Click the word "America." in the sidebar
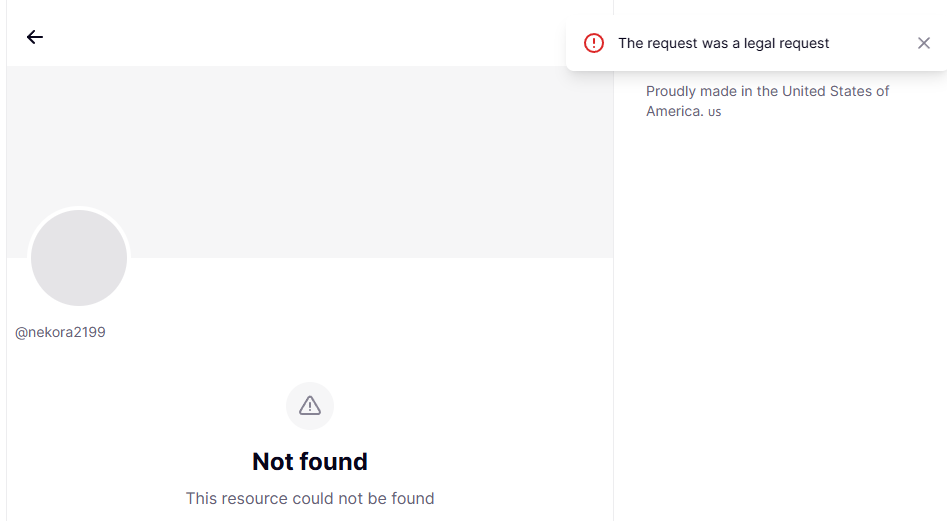Image resolution: width=947 pixels, height=521 pixels. click(674, 111)
